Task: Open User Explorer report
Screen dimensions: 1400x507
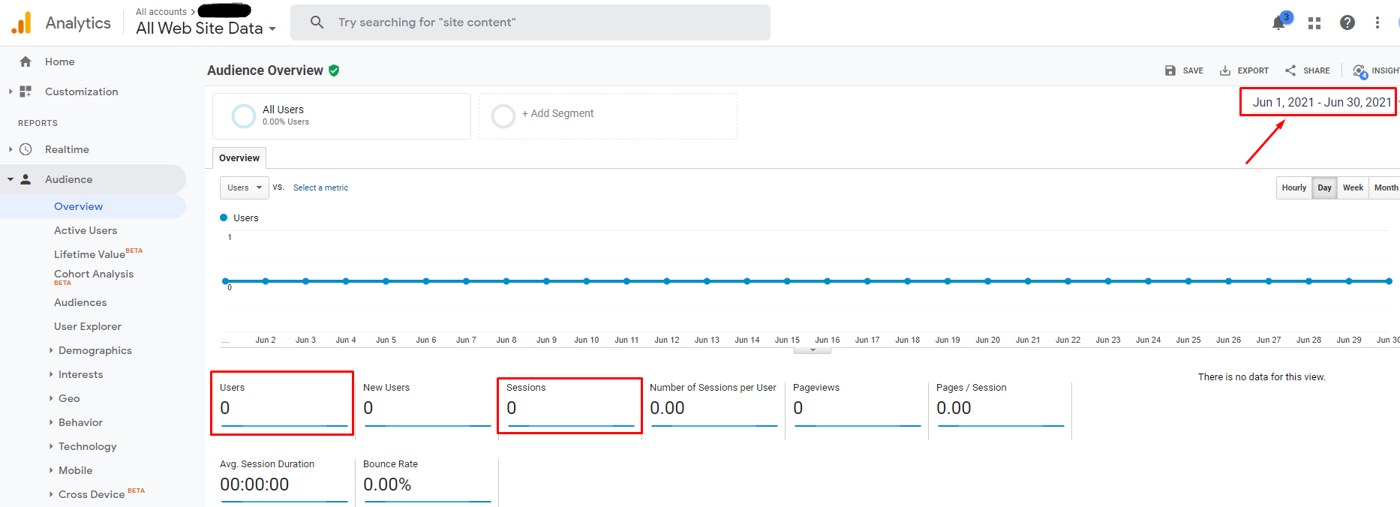Action: coord(88,327)
